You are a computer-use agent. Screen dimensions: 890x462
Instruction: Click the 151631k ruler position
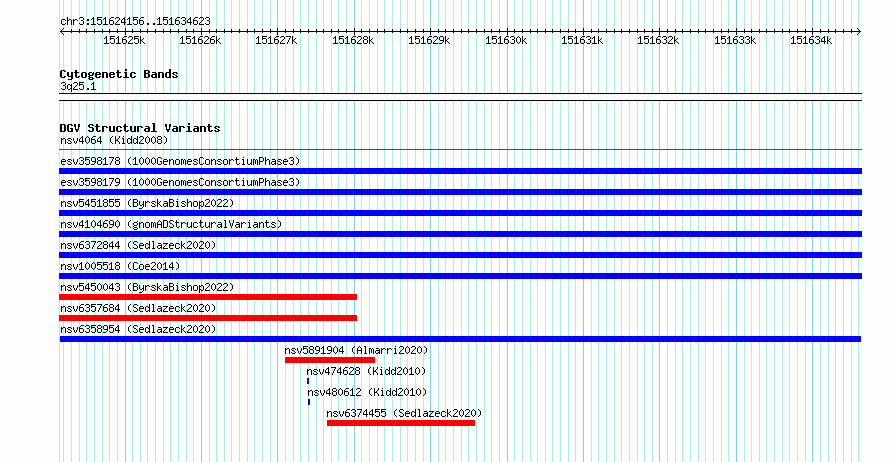point(582,40)
